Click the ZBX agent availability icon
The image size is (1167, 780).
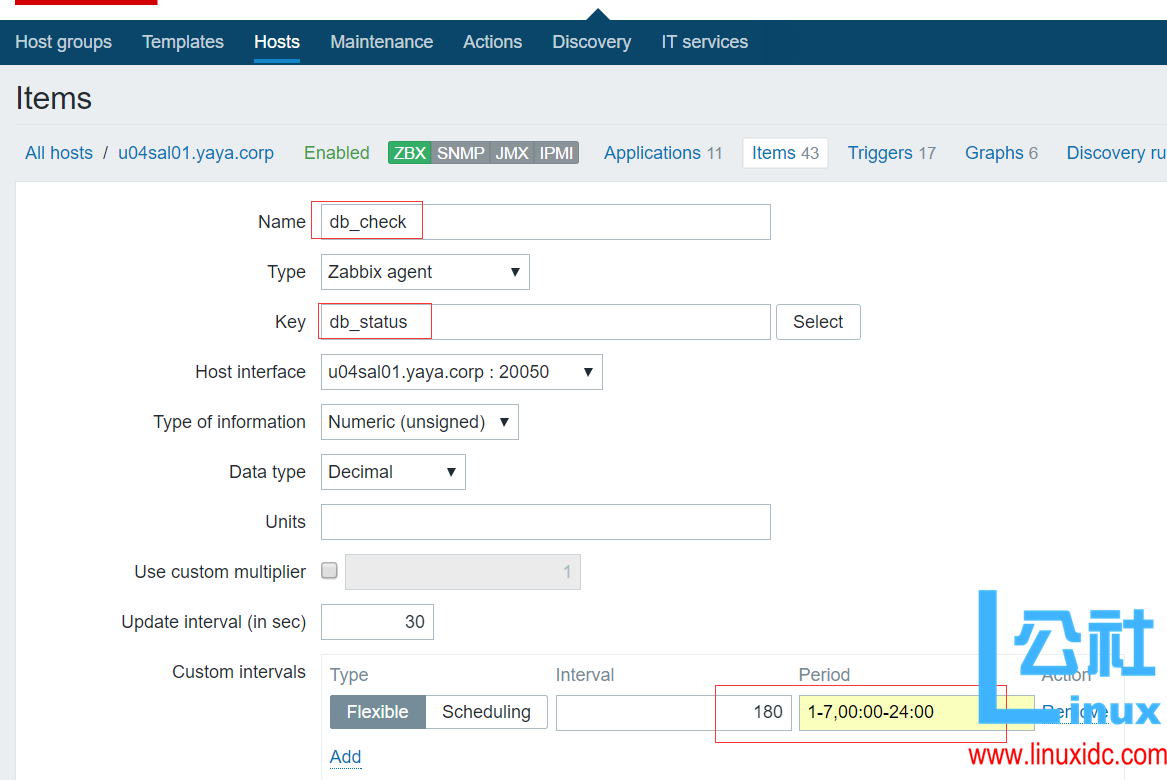pos(408,153)
